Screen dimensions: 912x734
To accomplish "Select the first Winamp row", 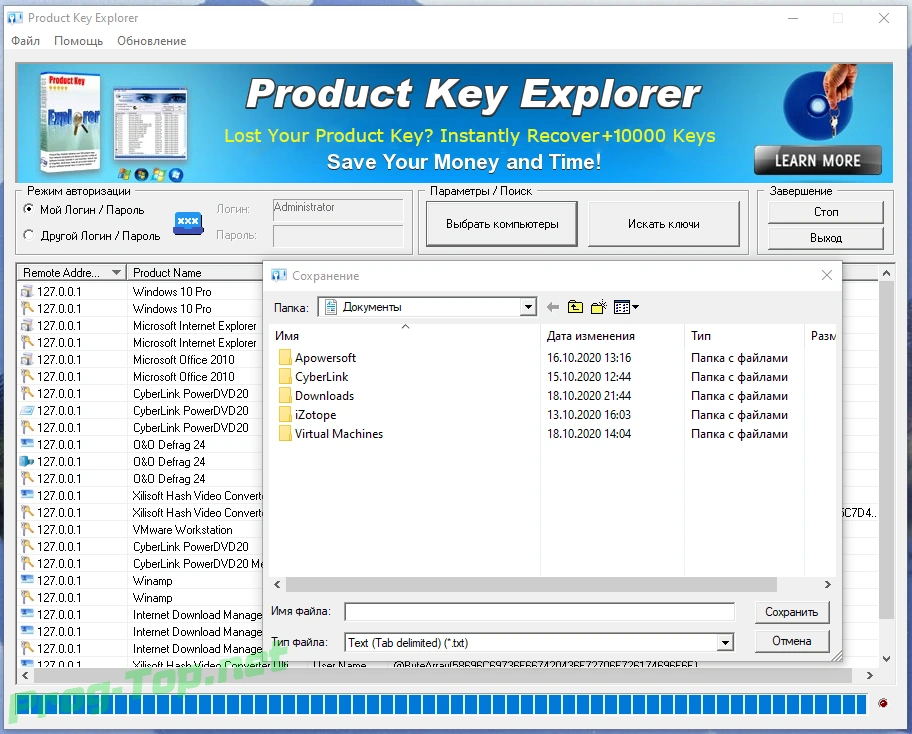I will point(140,580).
